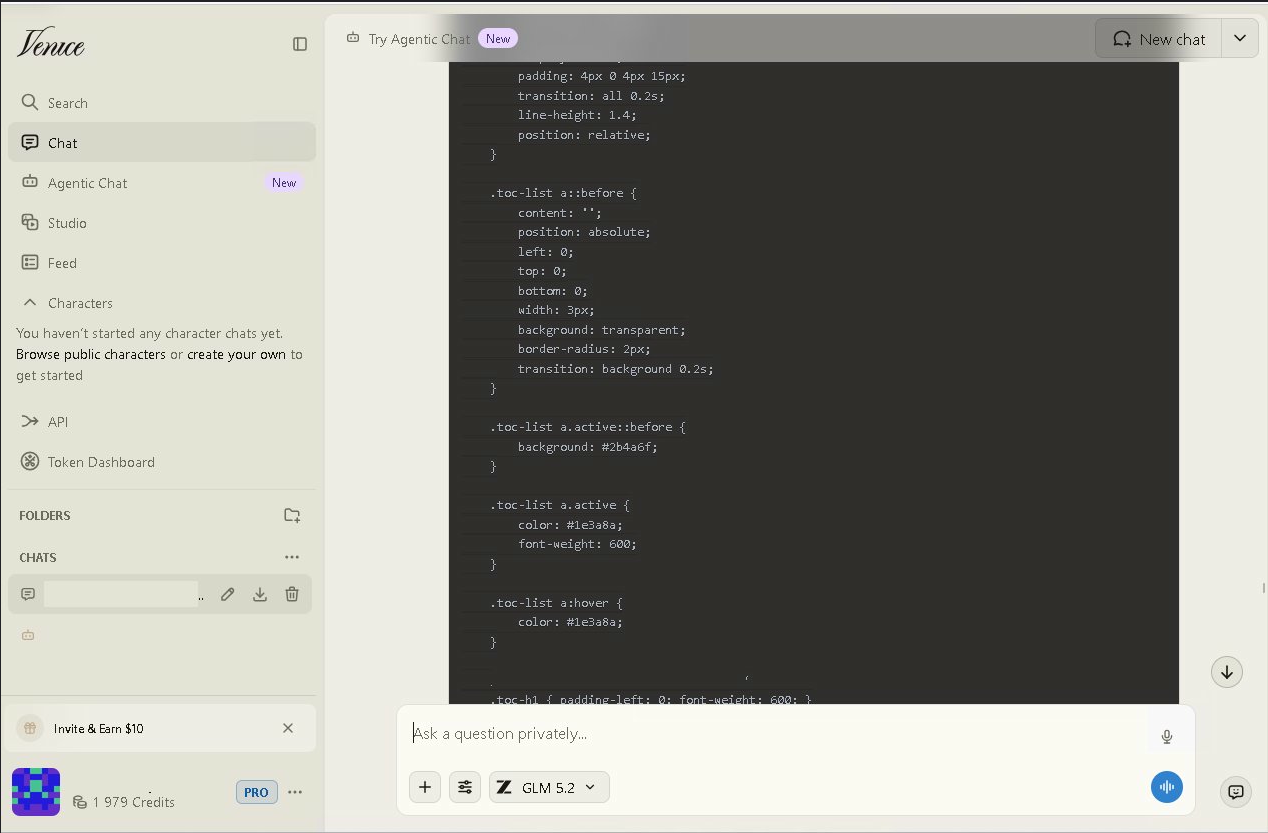
Task: Open Chats options ellipsis menu
Action: pyautogui.click(x=292, y=557)
